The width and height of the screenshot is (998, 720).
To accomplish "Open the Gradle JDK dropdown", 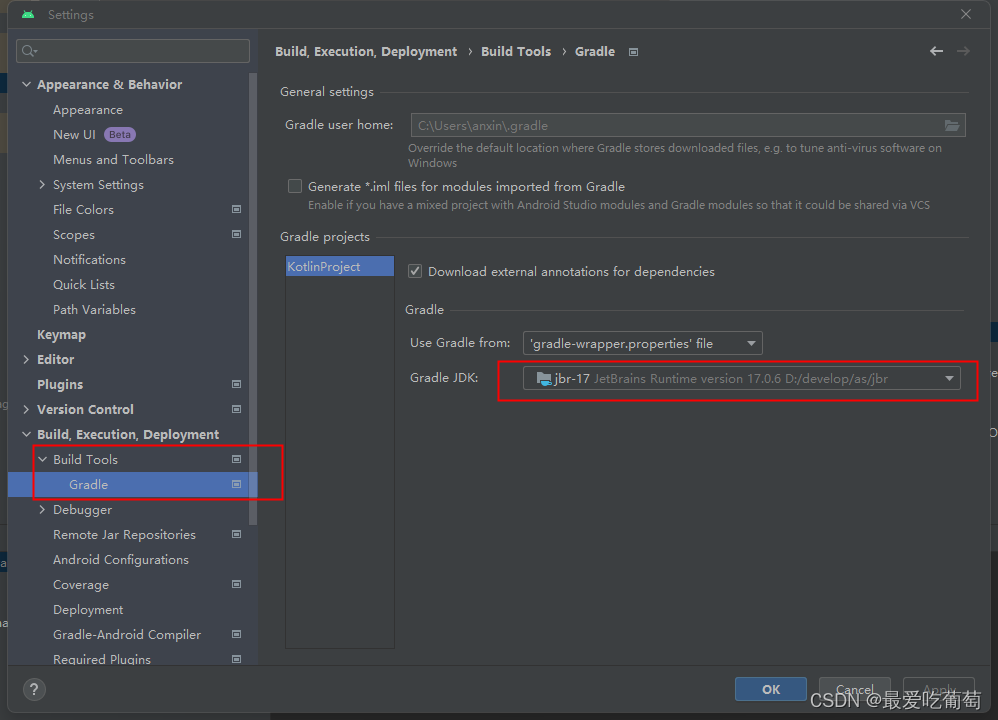I will [741, 379].
